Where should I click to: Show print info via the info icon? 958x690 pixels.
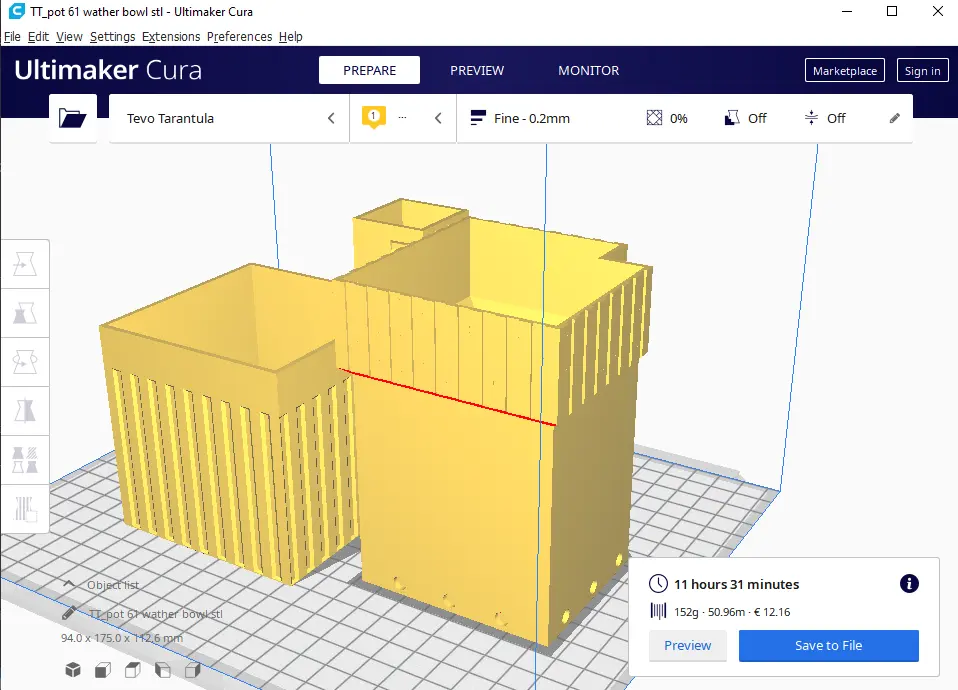(909, 584)
